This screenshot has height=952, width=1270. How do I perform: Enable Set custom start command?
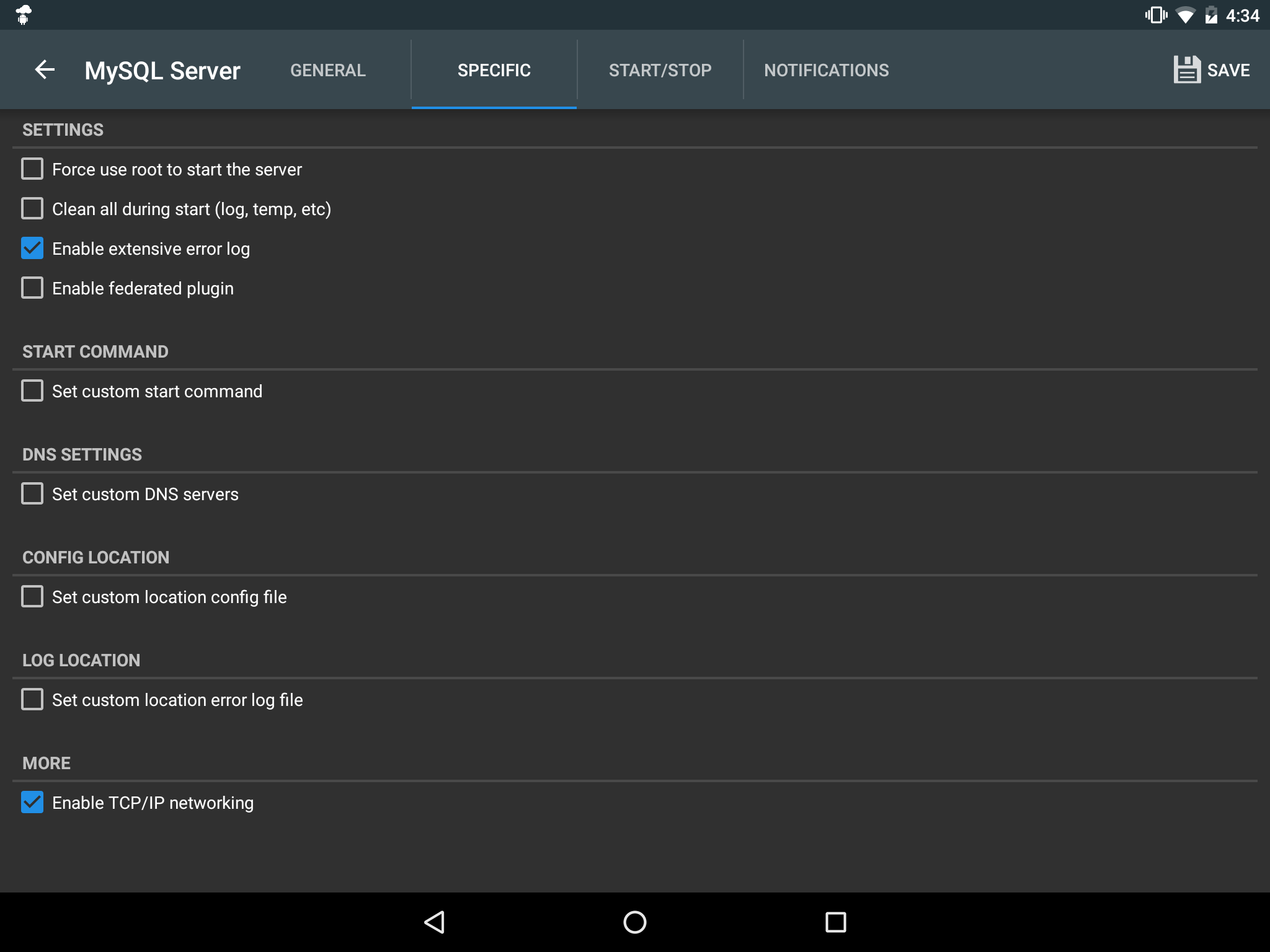click(32, 390)
